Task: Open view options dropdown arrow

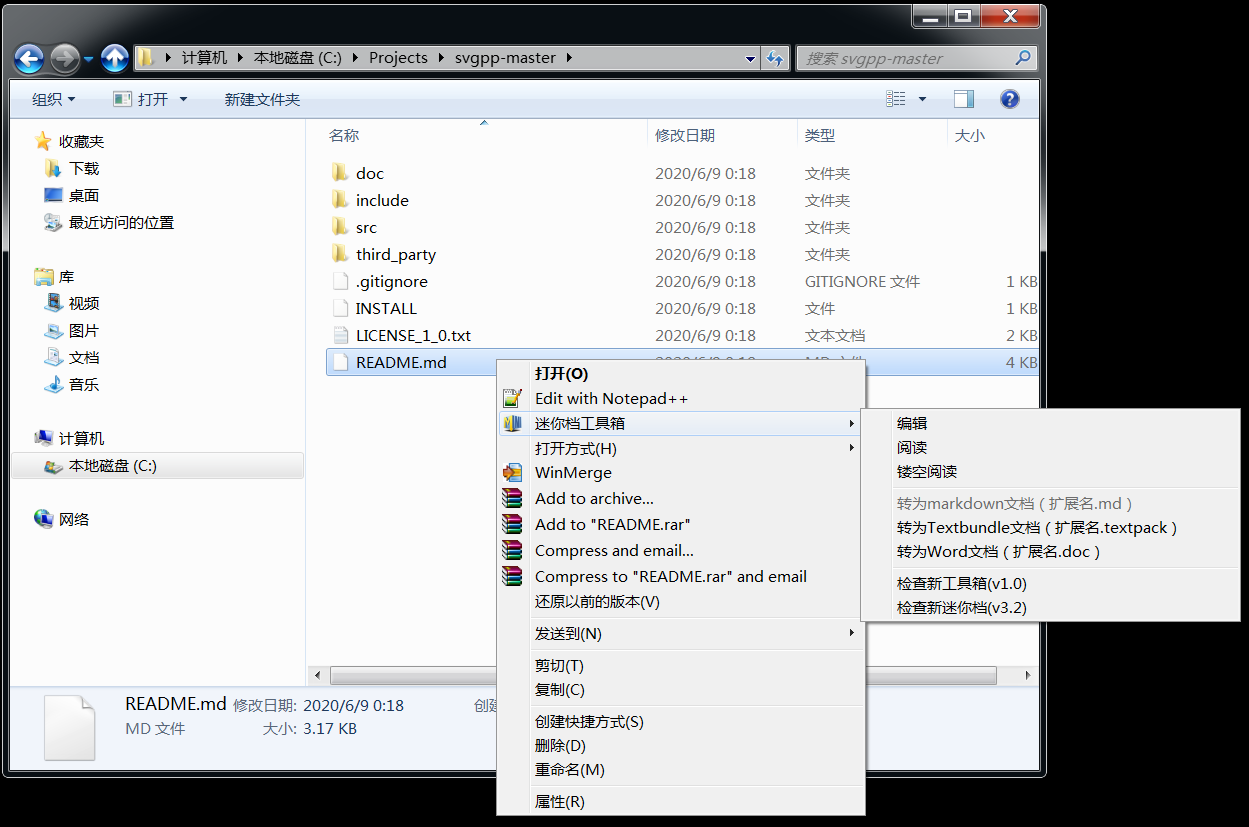Action: [922, 99]
